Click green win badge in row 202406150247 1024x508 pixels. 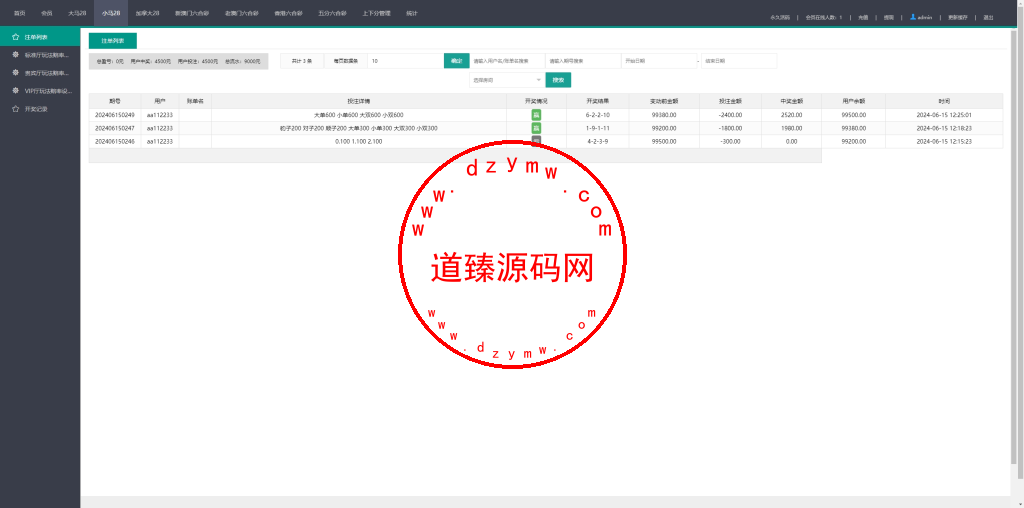536,129
